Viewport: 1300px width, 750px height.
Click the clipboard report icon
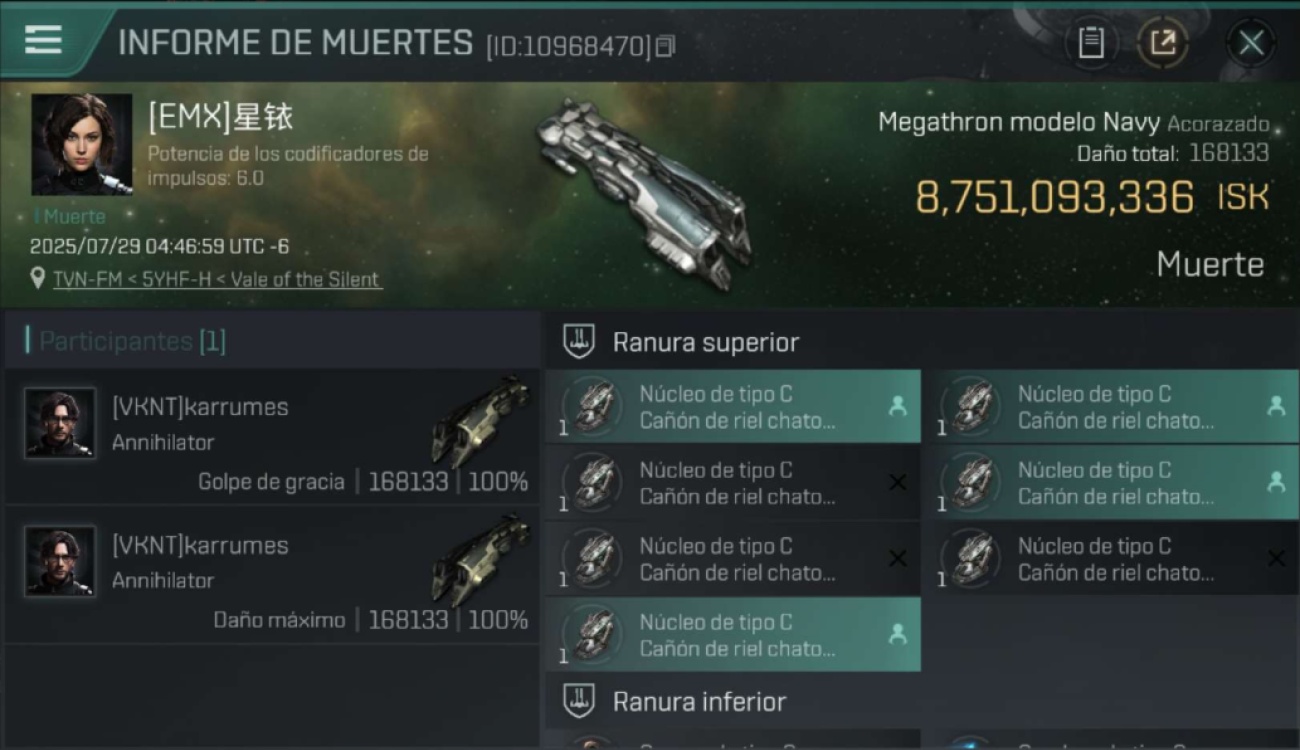tap(1091, 43)
